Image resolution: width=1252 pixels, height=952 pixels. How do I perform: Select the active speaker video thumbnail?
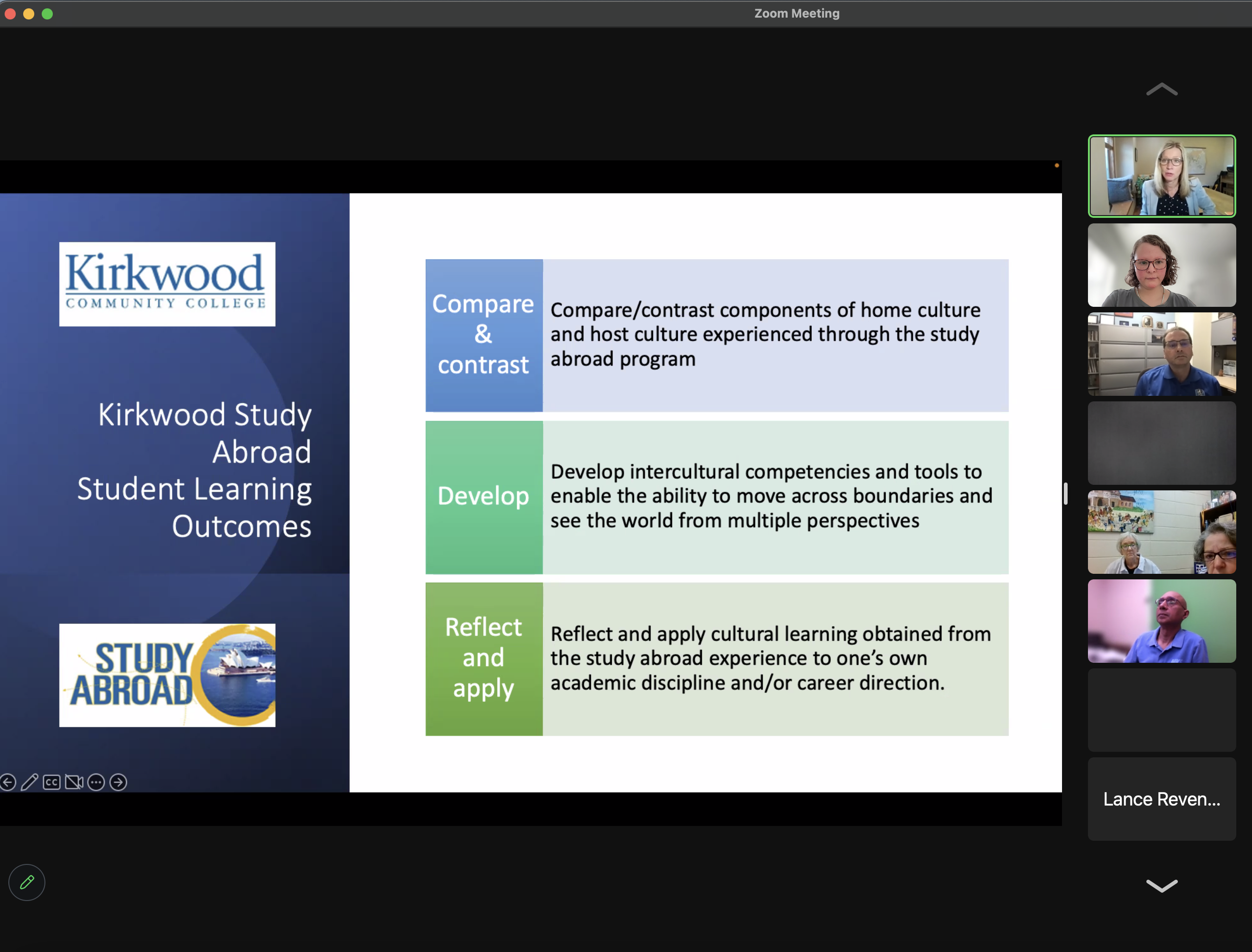click(x=1161, y=176)
